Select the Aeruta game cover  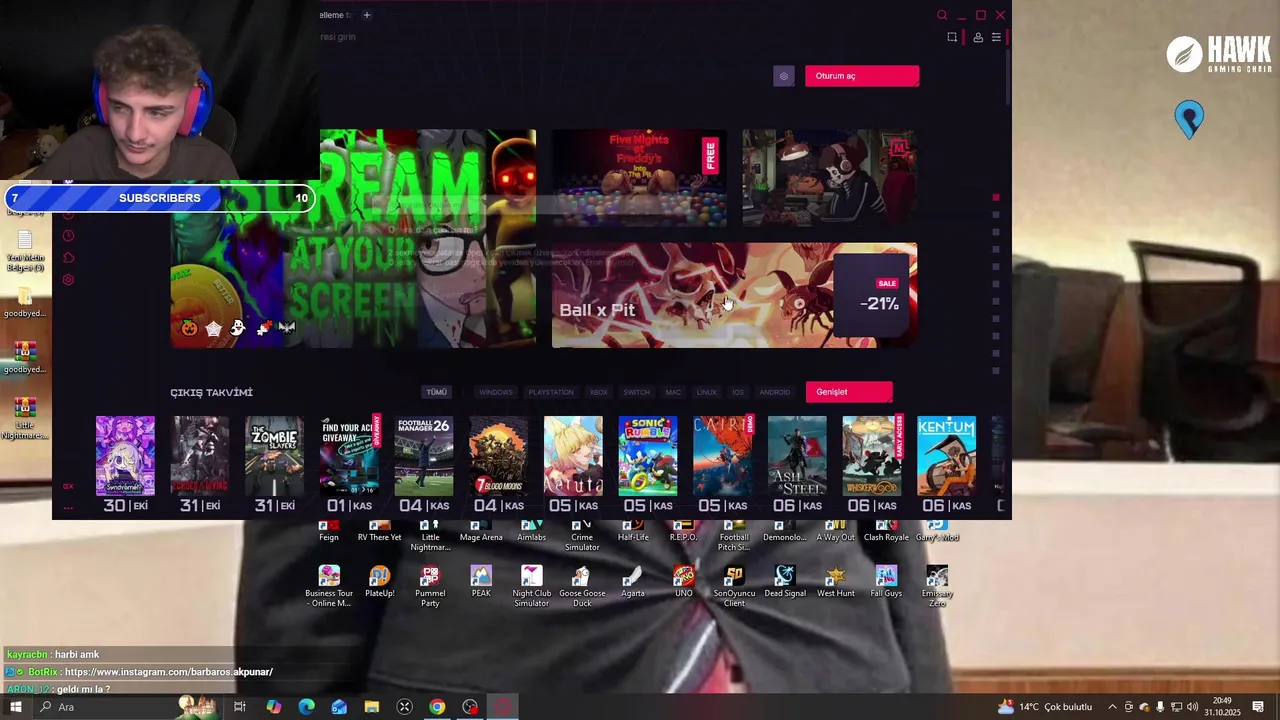coord(573,456)
